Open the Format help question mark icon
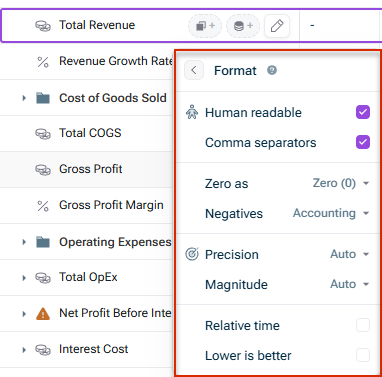The height and width of the screenshot is (377, 382). pyautogui.click(x=272, y=70)
